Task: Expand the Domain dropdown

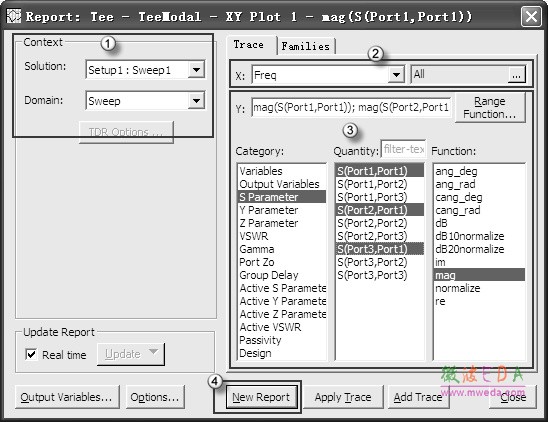Action: click(x=196, y=101)
